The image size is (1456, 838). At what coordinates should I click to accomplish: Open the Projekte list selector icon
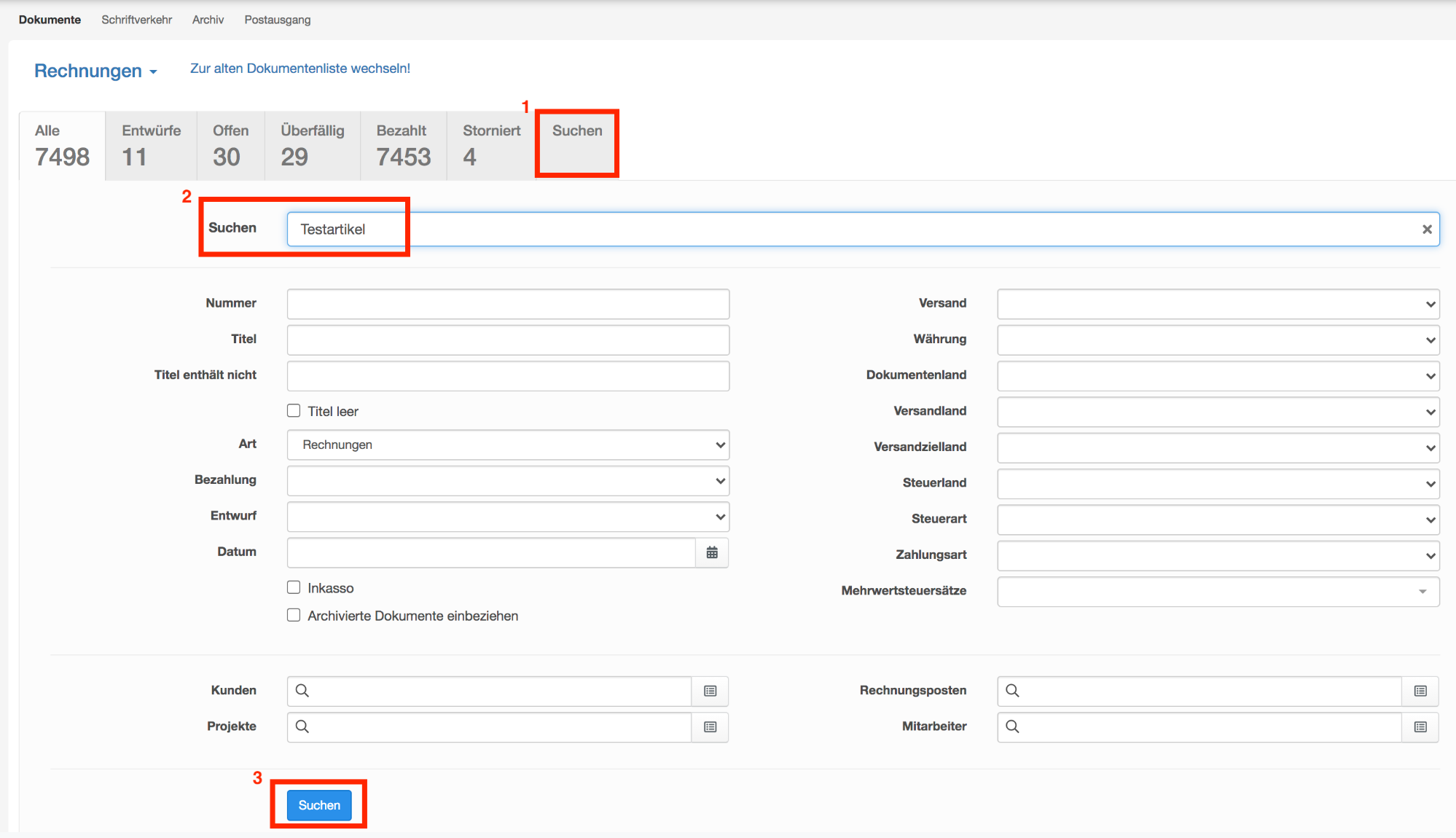[x=711, y=727]
